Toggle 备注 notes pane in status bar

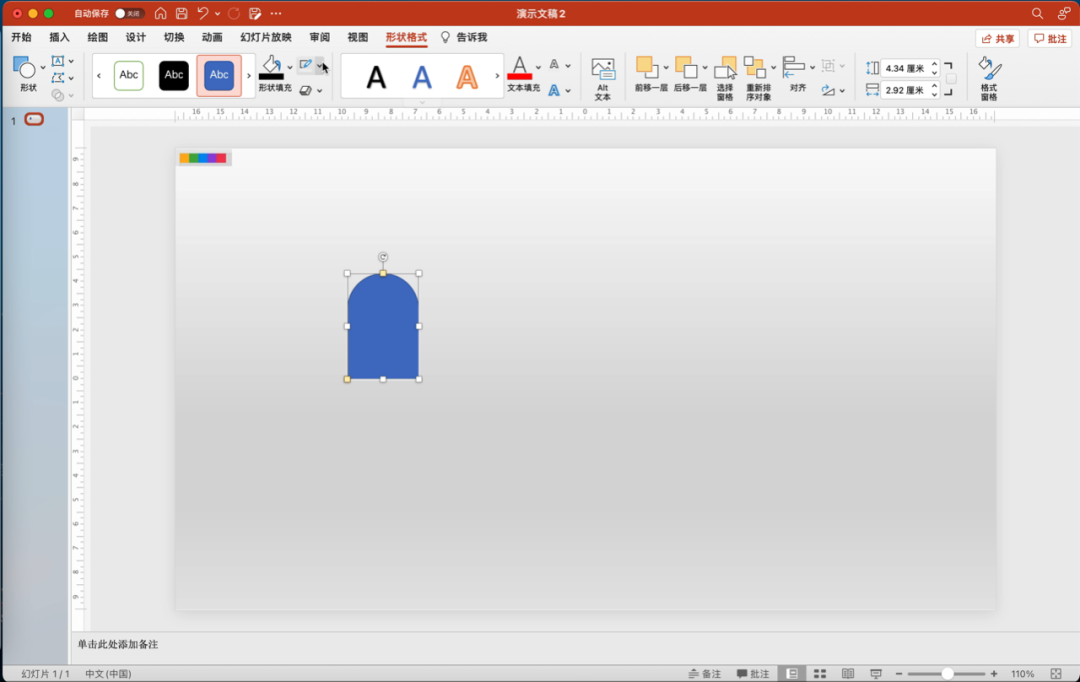coord(705,674)
